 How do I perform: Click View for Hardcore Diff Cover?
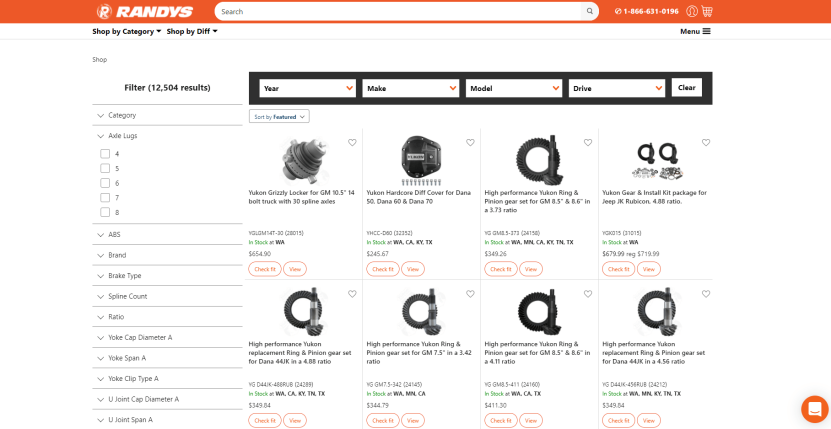[413, 269]
